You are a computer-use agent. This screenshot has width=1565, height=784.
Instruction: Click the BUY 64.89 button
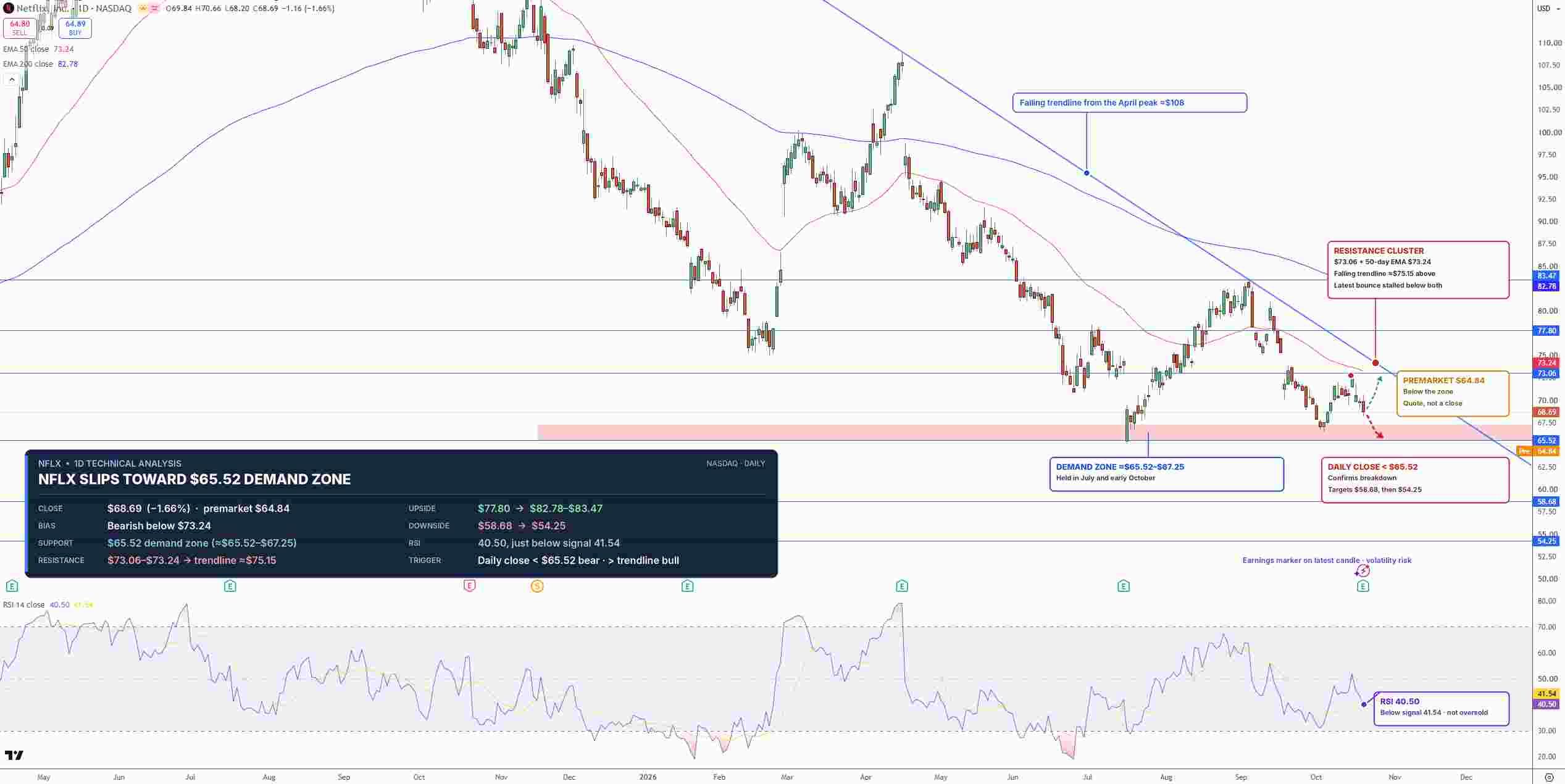[x=75, y=28]
